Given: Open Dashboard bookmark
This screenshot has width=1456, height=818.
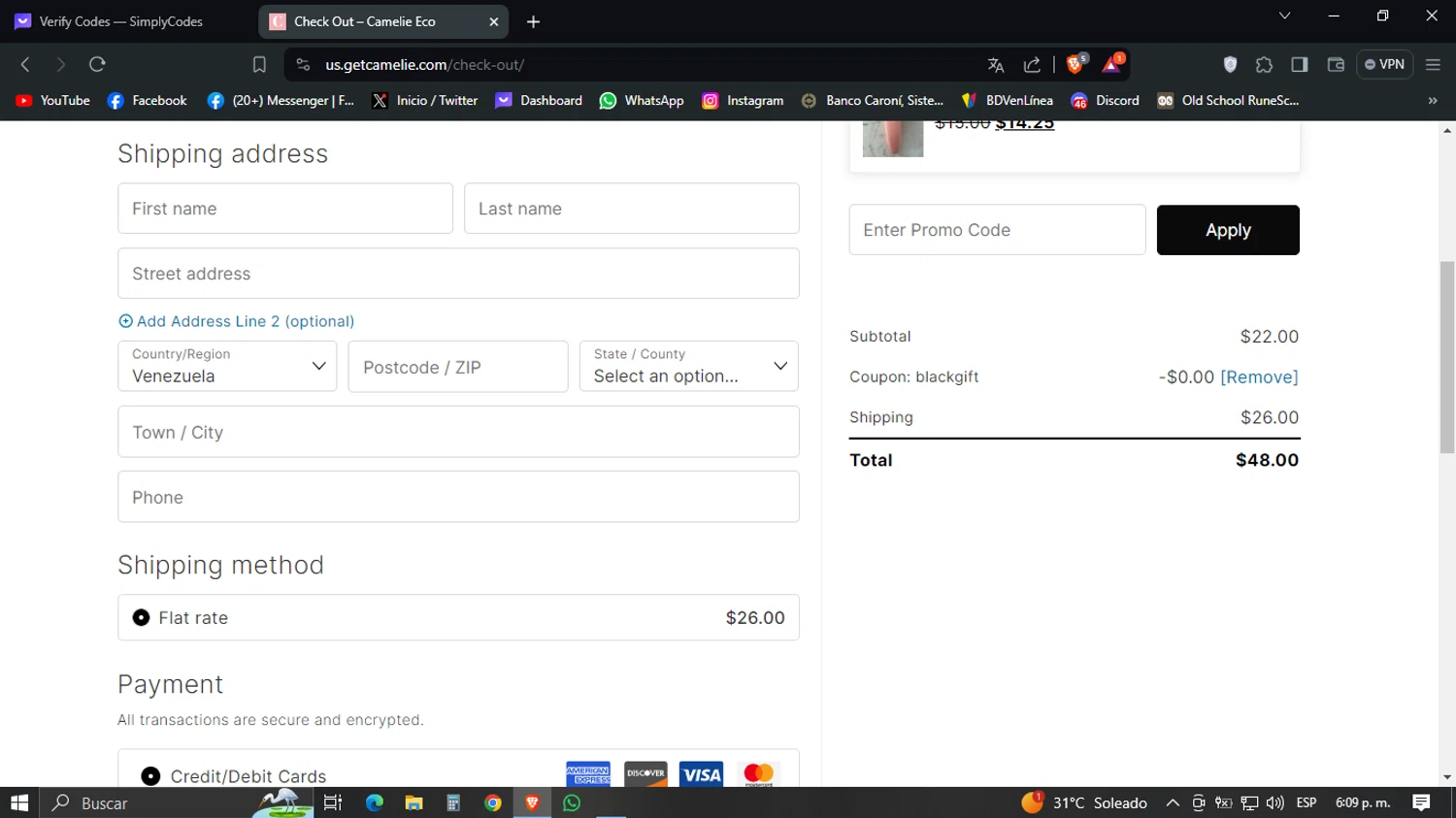Looking at the screenshot, I should 539,101.
